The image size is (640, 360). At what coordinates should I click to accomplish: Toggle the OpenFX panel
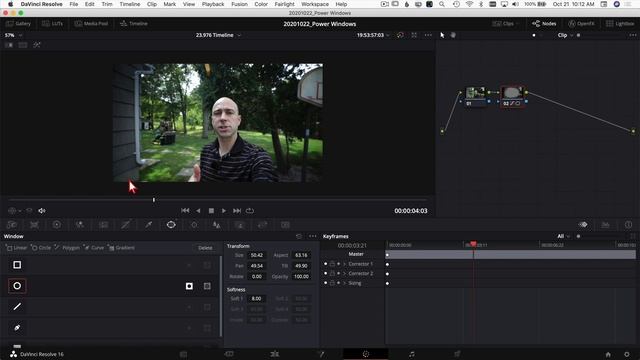tap(581, 24)
